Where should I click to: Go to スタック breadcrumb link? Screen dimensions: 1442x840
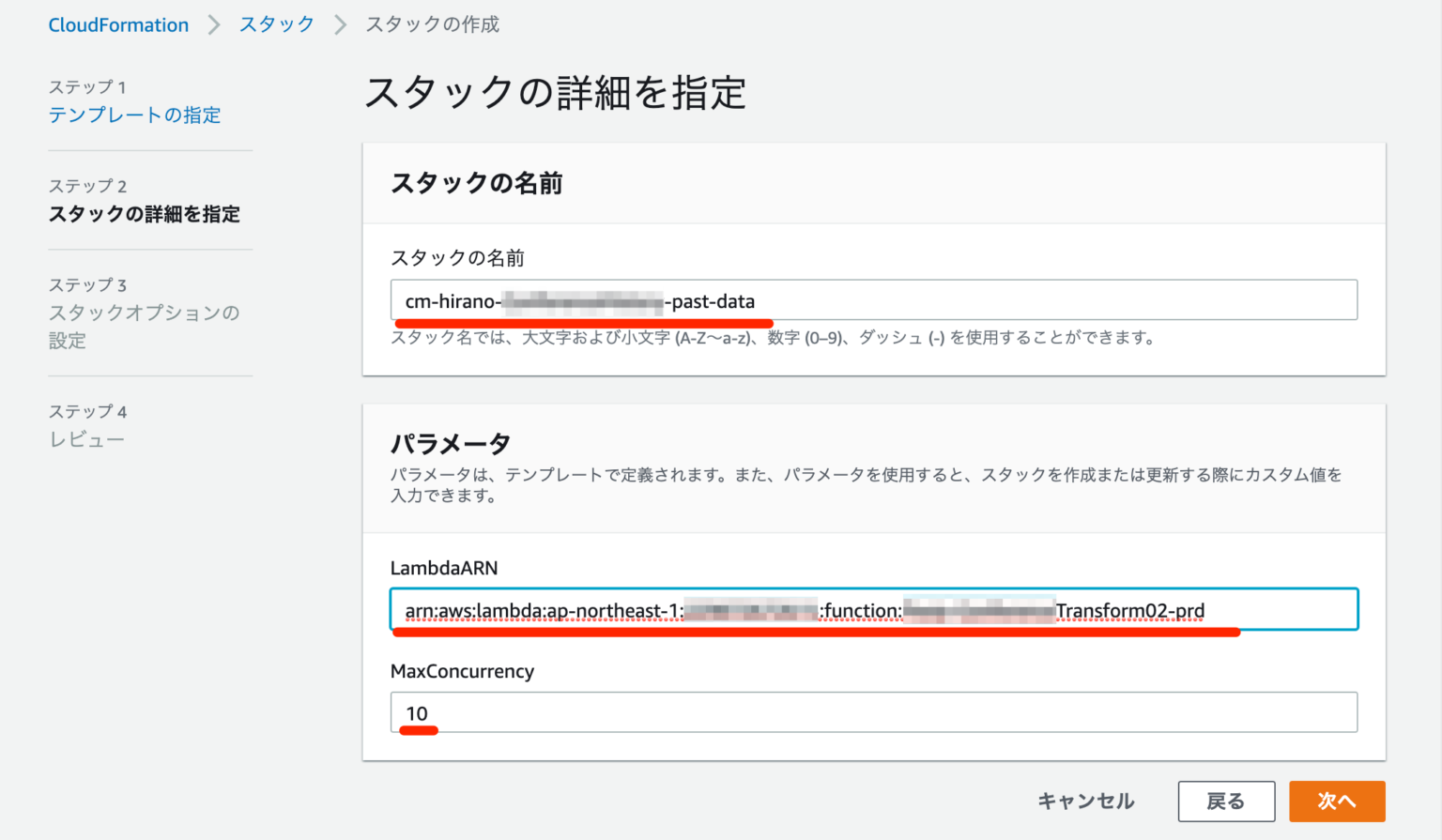[x=277, y=24]
